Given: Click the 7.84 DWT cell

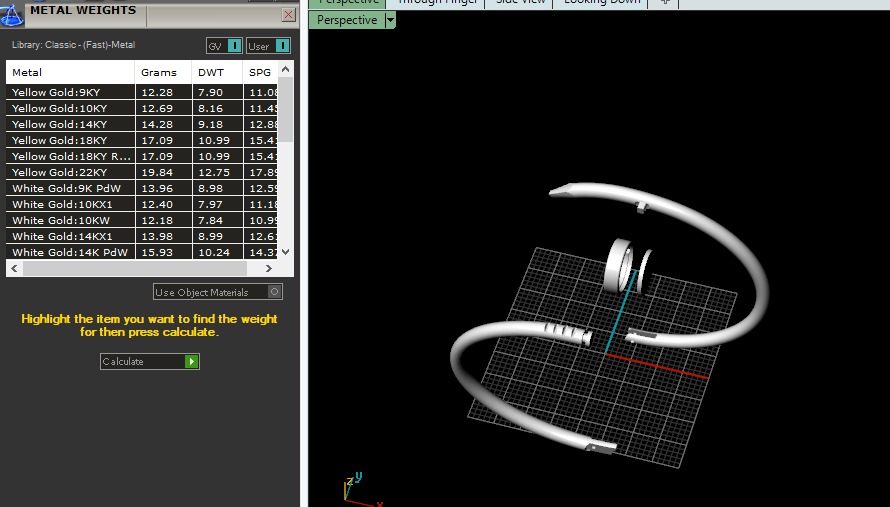Looking at the screenshot, I should tap(218, 220).
